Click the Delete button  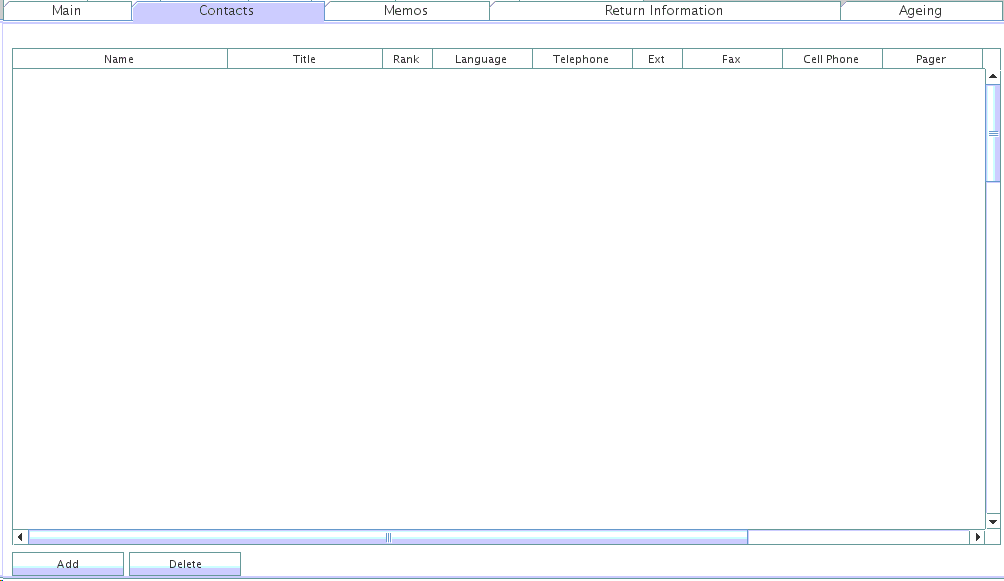(x=185, y=564)
